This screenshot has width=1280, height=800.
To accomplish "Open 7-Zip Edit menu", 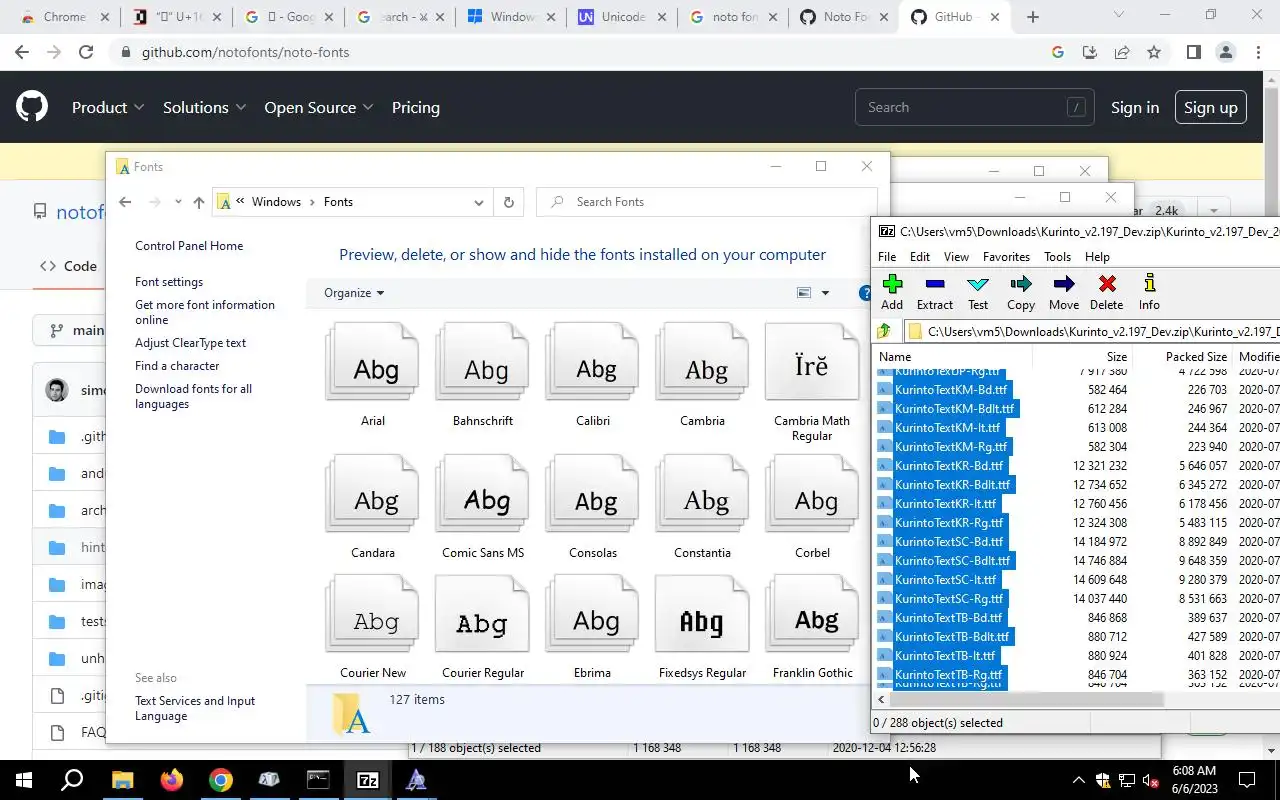I will click(x=920, y=257).
